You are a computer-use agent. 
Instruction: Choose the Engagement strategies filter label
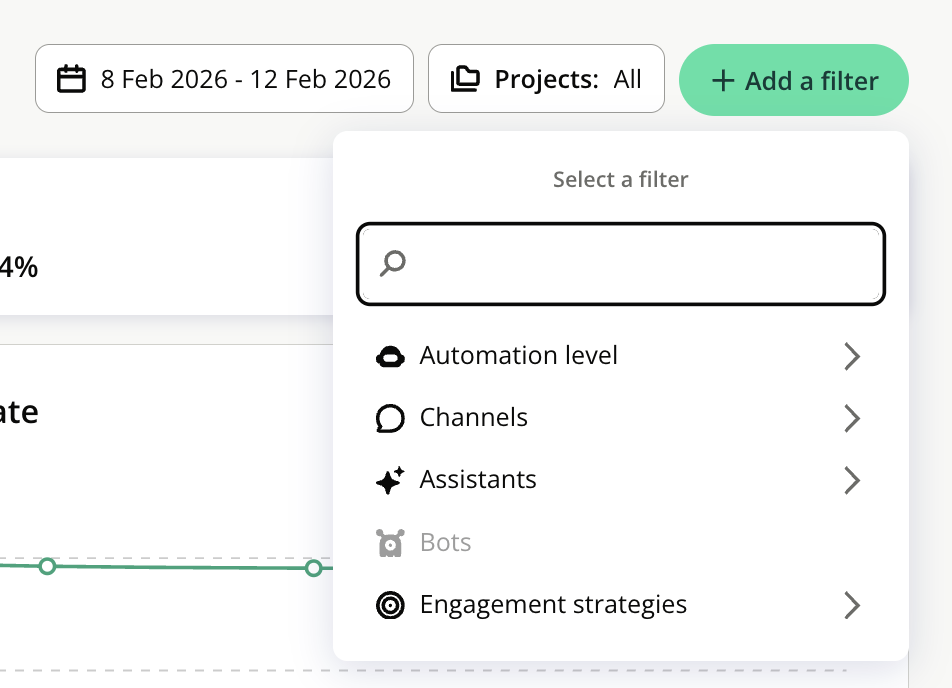(x=553, y=605)
